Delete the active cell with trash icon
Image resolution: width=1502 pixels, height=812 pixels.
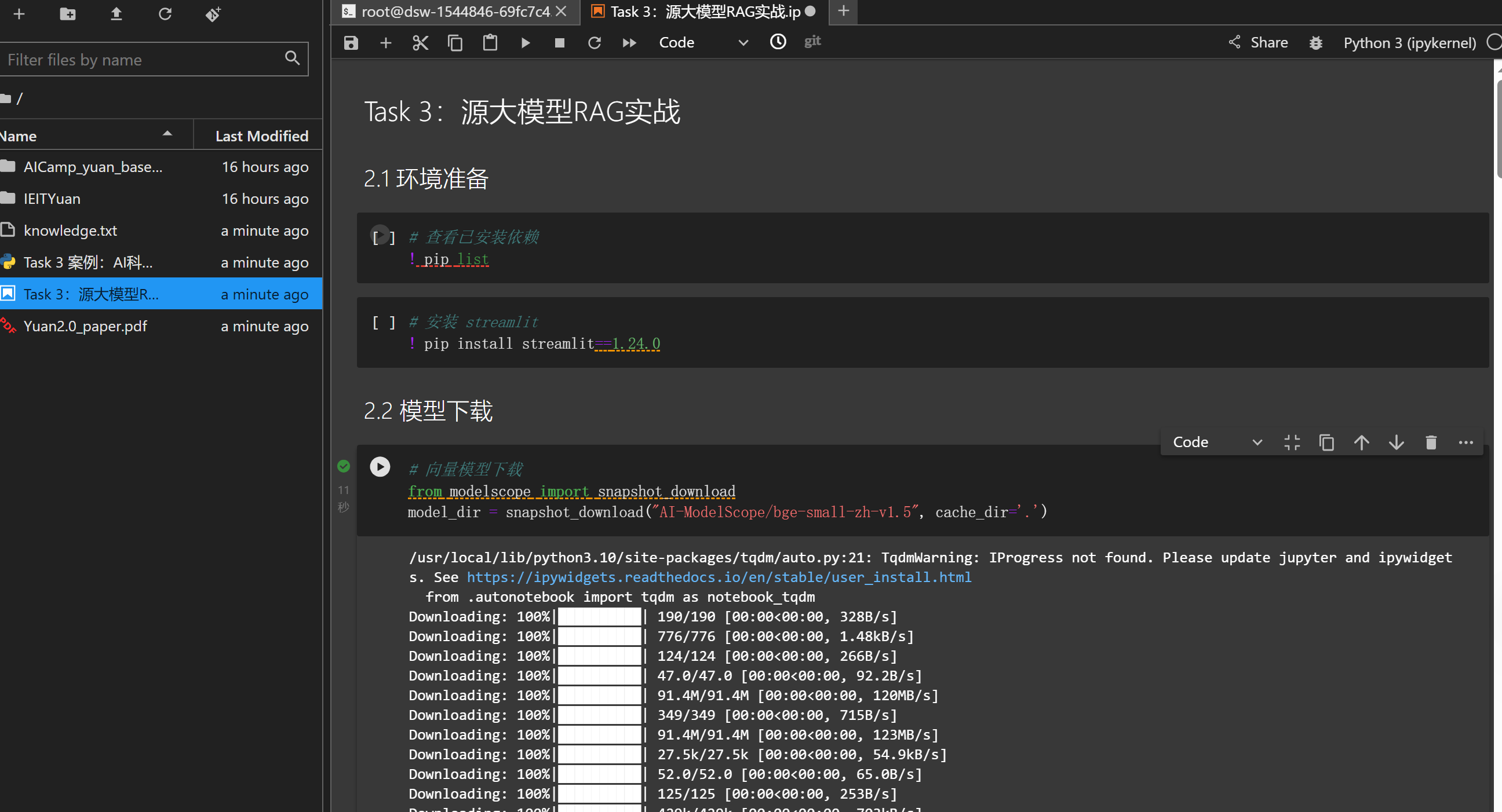pyautogui.click(x=1430, y=442)
